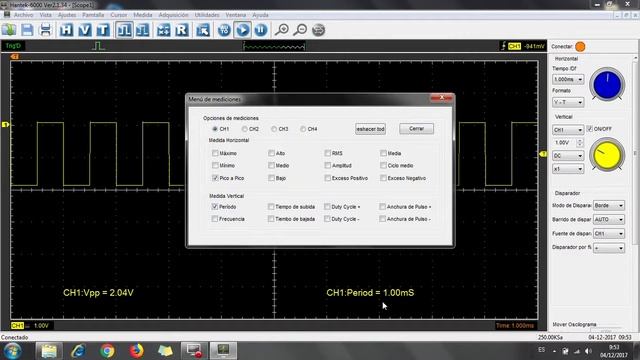
Task: Open the Fuente de disparo CH1 dropdown
Action: click(x=609, y=233)
